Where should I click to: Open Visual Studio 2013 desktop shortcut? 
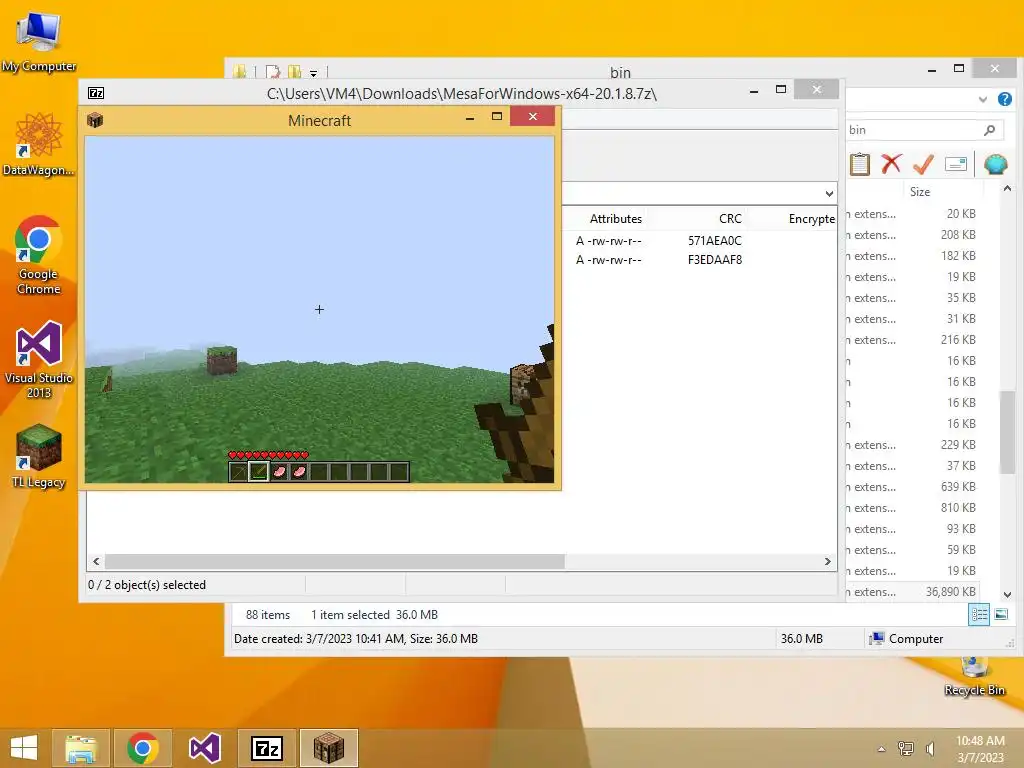click(x=39, y=358)
